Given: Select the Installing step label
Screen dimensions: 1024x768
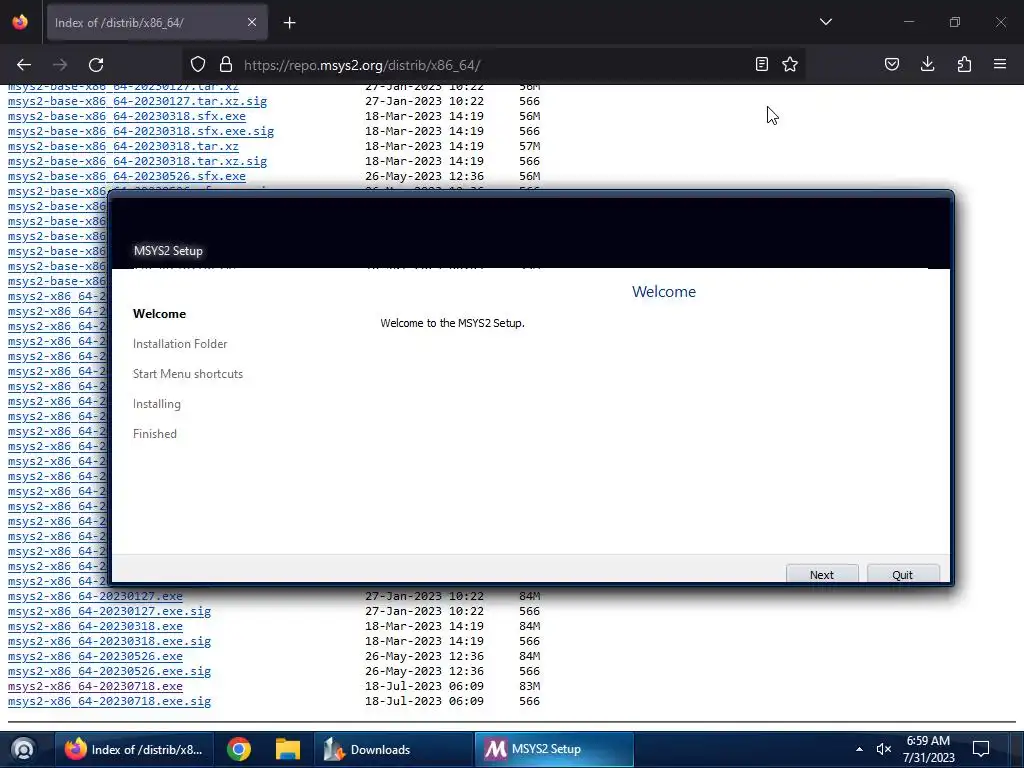Looking at the screenshot, I should pyautogui.click(x=157, y=404).
